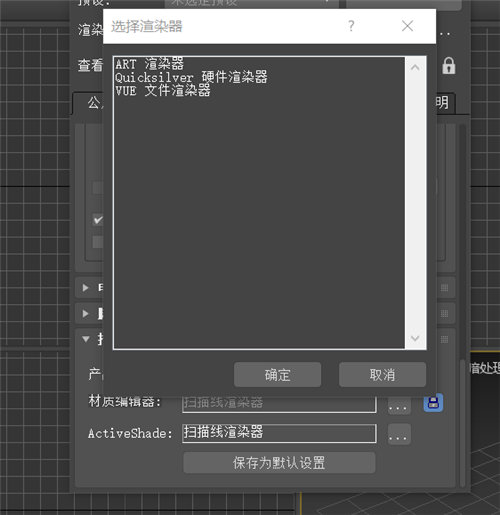Confirm selection with the 确定 button
The image size is (500, 515).
tap(277, 375)
